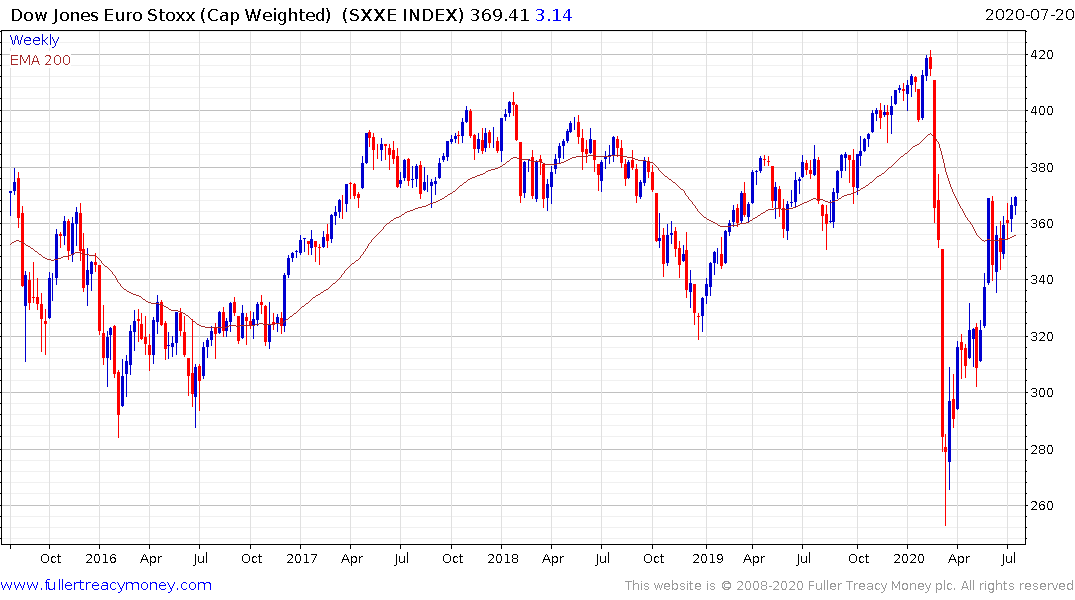Click the Weekly interval label
This screenshot has height=600, width=1075.
(34, 40)
